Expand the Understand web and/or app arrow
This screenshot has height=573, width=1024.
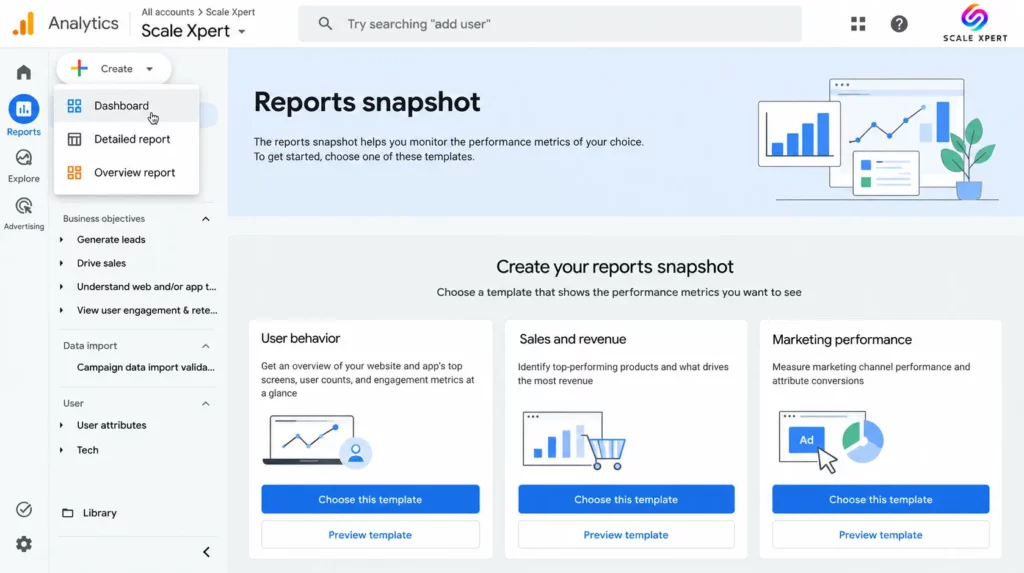pyautogui.click(x=61, y=287)
